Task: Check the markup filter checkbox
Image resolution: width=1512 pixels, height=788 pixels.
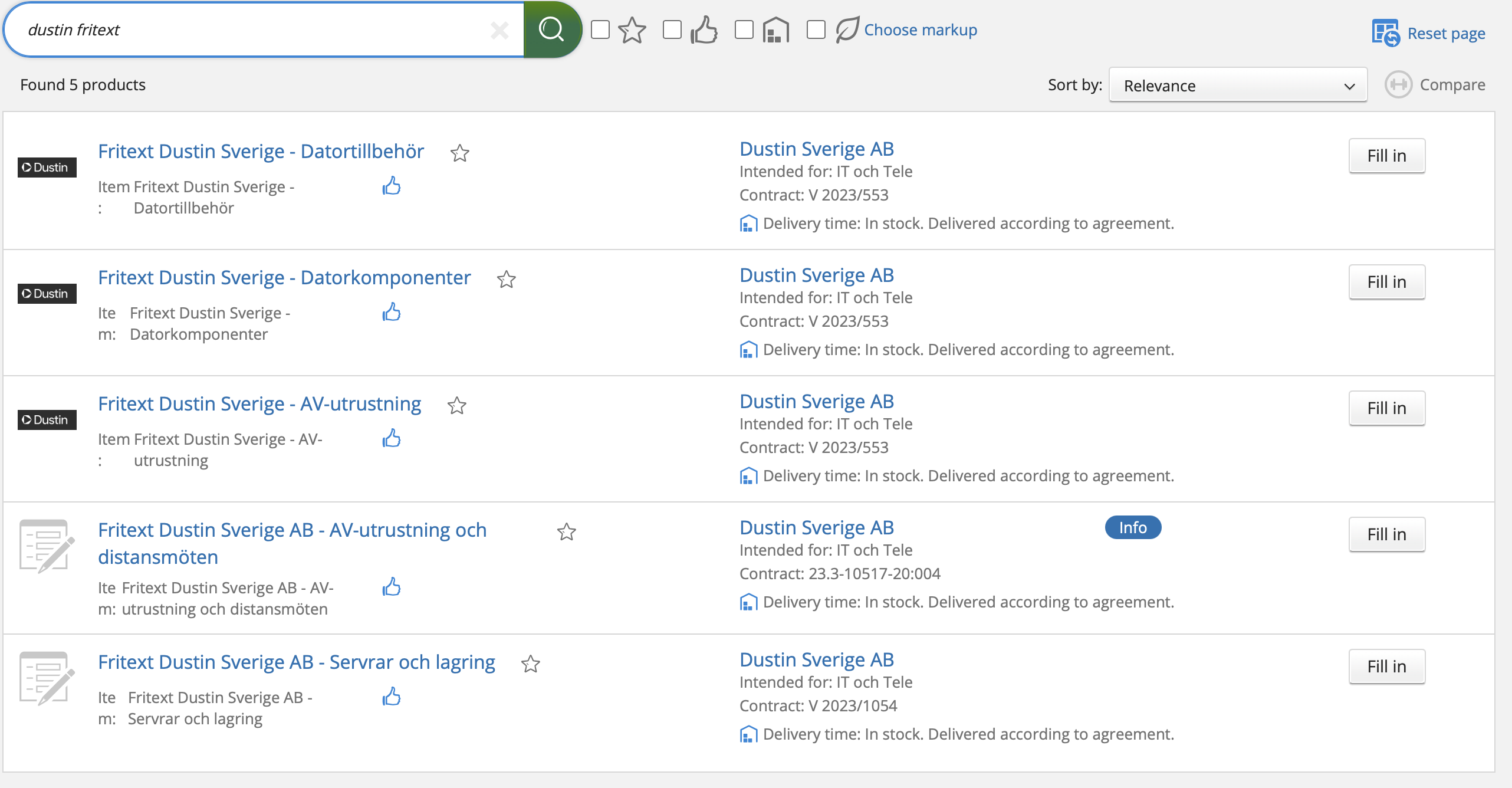Action: [x=816, y=29]
